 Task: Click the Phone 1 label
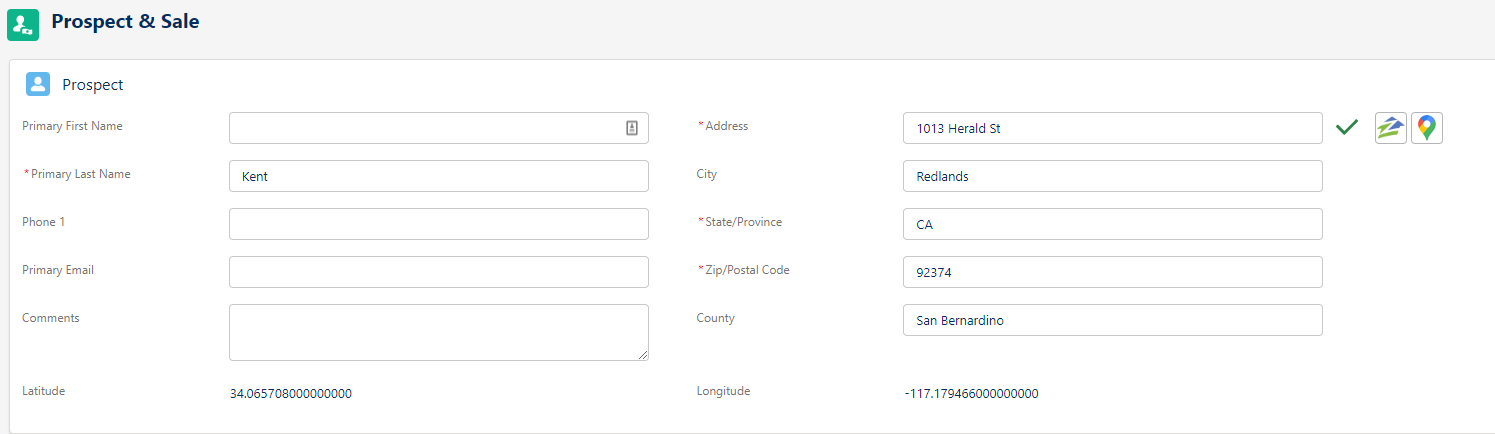pyautogui.click(x=44, y=222)
